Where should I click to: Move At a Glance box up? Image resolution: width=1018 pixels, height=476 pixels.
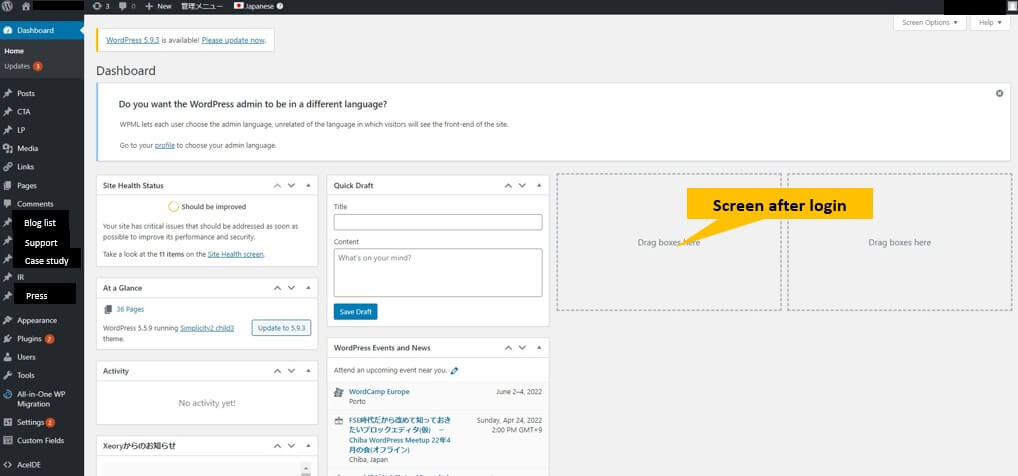[277, 288]
